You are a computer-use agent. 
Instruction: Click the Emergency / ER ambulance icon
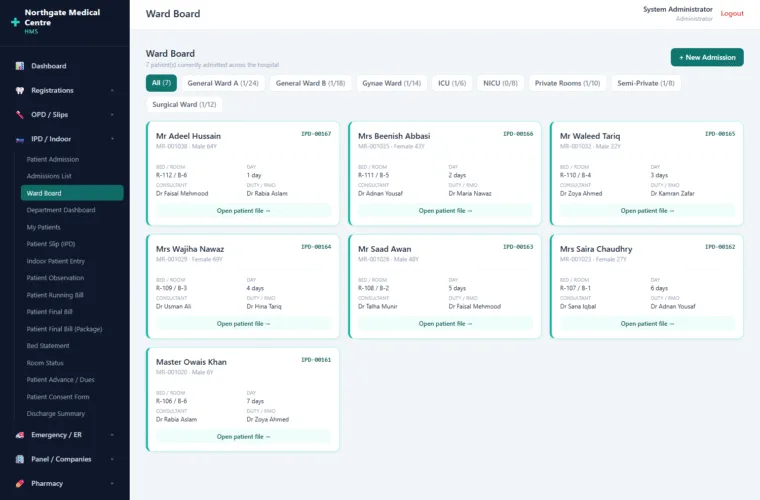coord(19,435)
